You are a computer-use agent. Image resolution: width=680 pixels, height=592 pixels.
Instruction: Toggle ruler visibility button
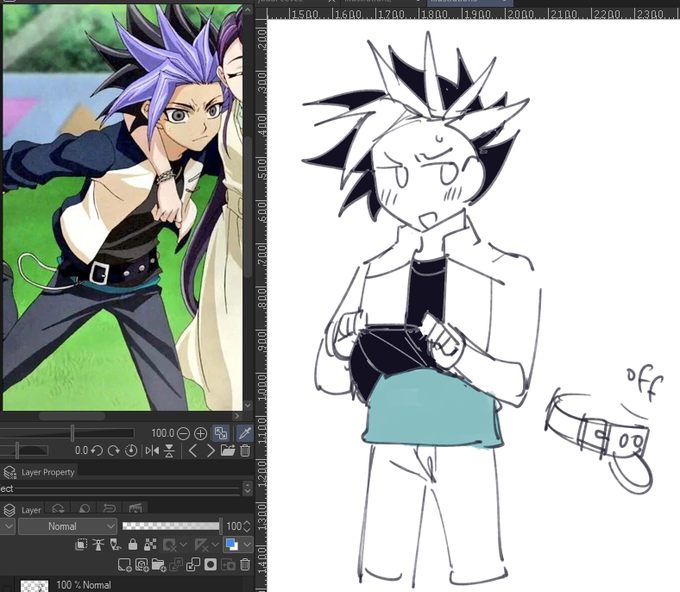point(202,544)
